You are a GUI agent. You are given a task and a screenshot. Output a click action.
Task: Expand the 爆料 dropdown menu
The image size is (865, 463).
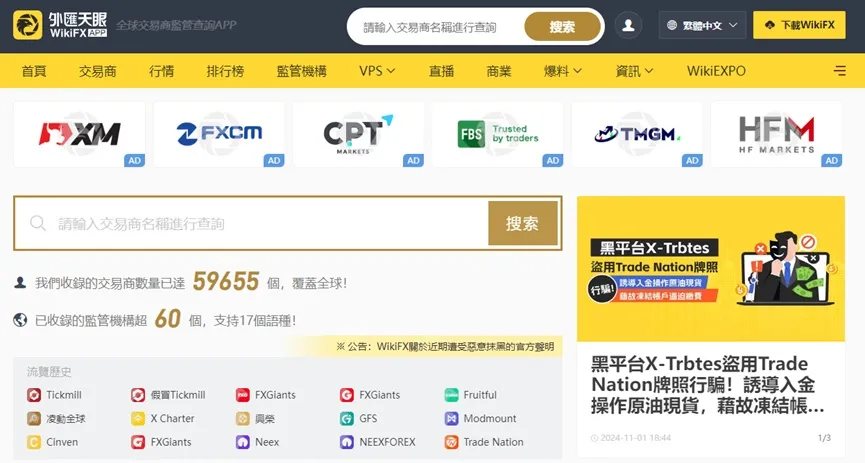coord(563,71)
